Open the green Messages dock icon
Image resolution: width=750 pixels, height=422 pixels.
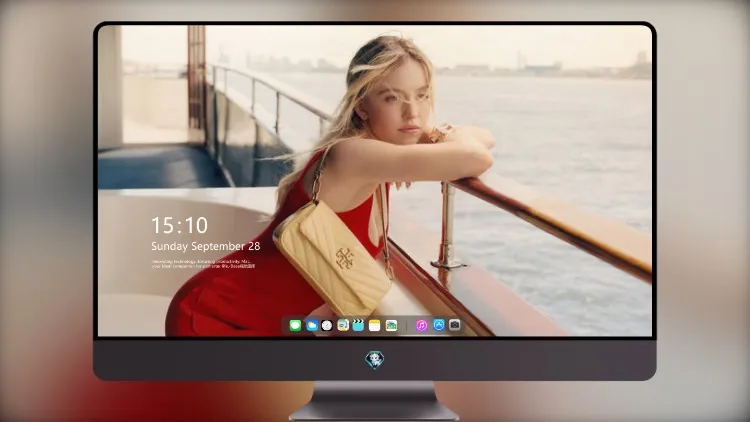coord(295,325)
